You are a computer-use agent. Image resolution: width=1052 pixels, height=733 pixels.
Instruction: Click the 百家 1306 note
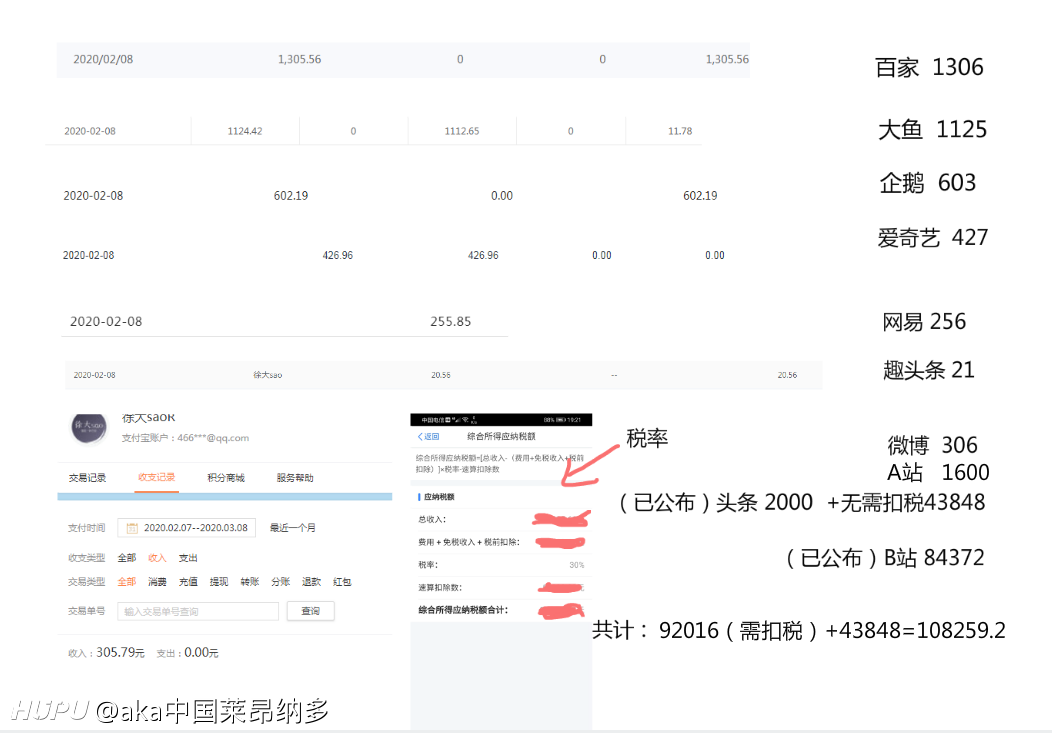(929, 67)
